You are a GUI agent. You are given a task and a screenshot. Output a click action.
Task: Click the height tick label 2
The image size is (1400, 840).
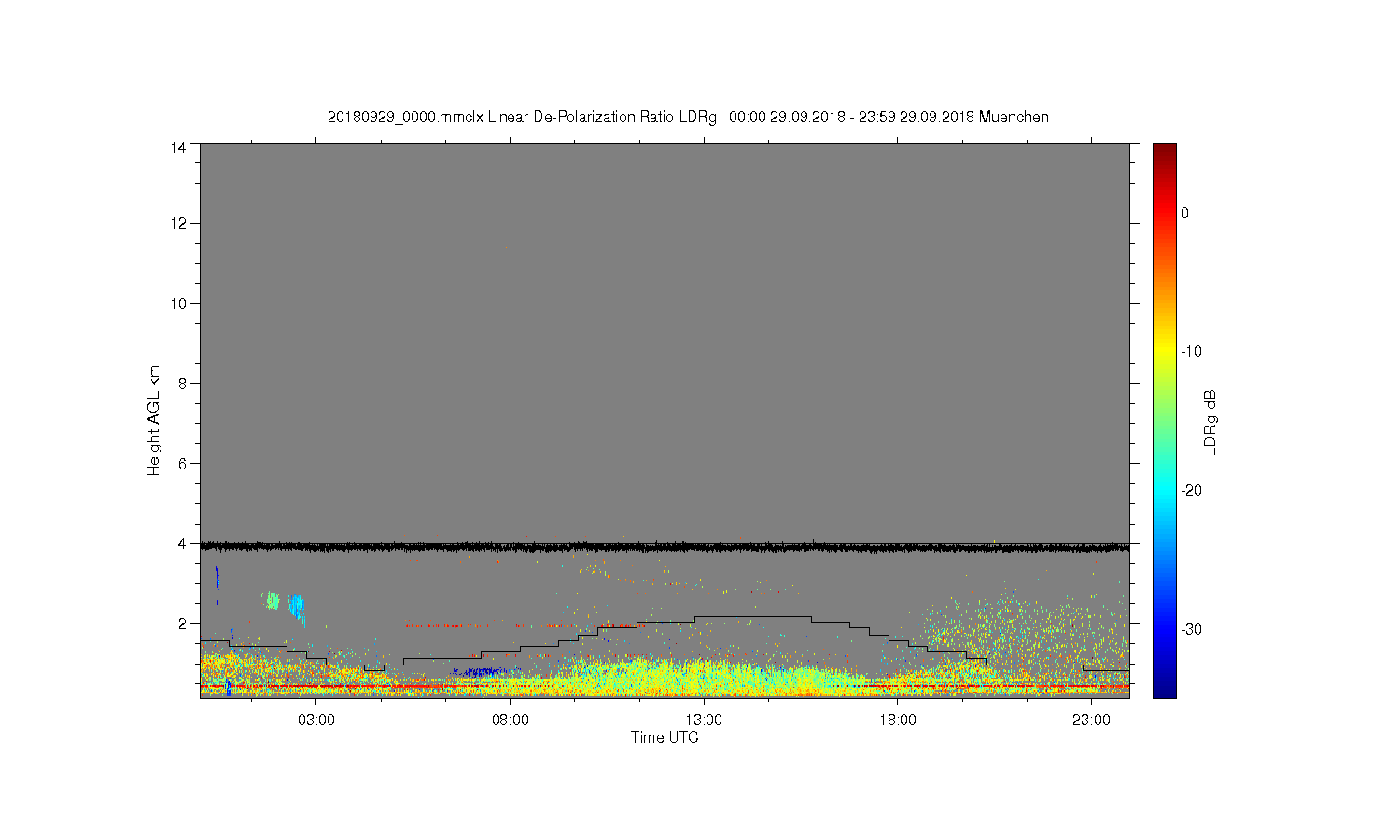pos(182,623)
